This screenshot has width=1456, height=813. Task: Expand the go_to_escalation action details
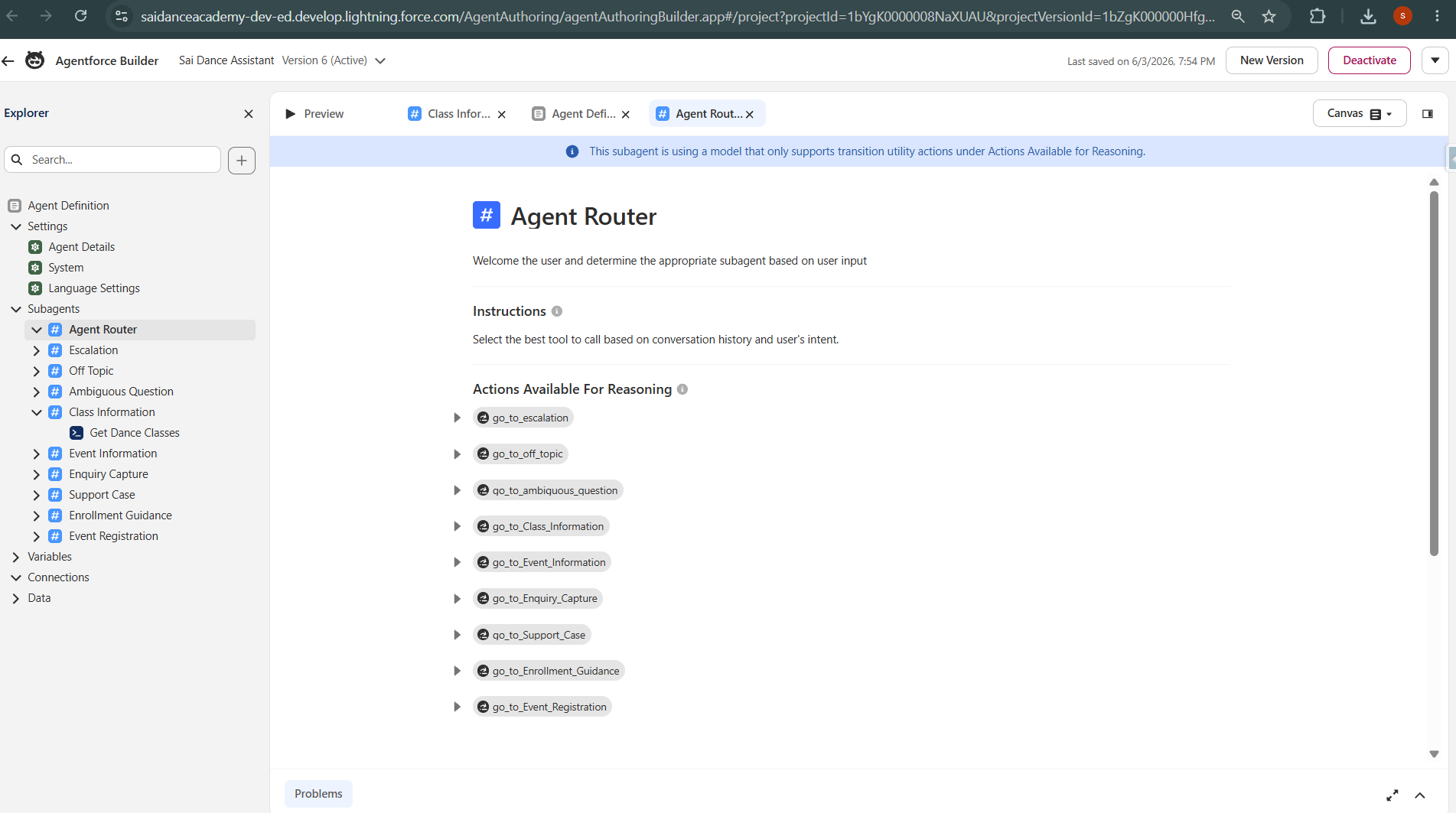(457, 418)
